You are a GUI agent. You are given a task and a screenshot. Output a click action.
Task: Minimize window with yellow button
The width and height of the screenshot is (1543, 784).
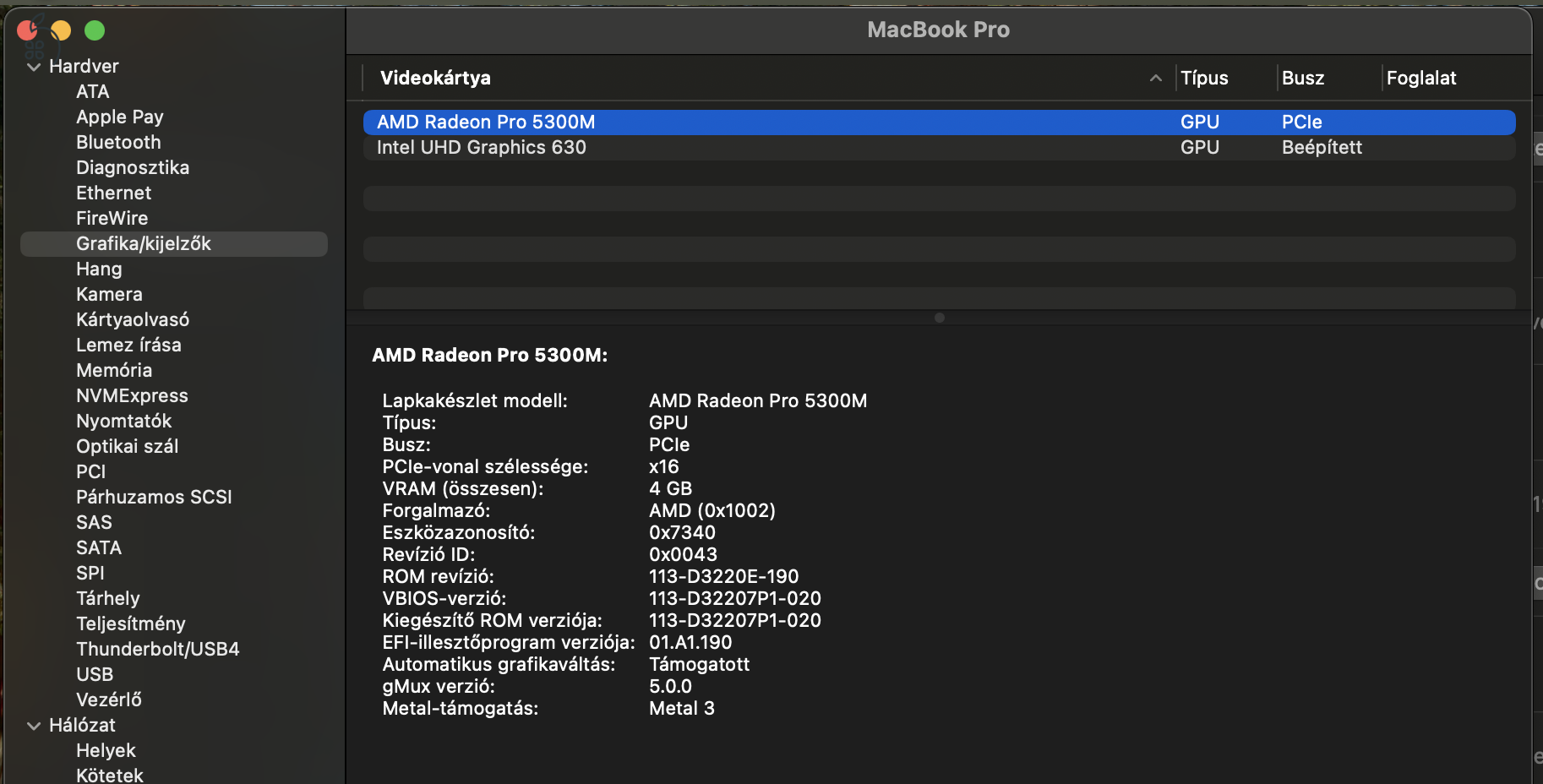pos(61,30)
